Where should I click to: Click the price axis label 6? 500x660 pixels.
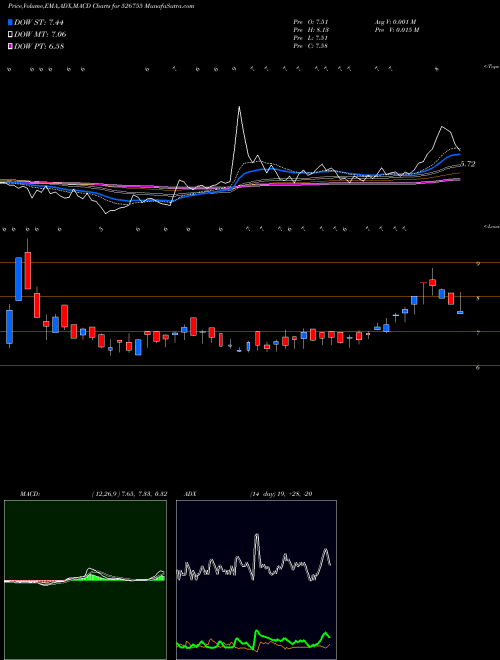pyautogui.click(x=478, y=367)
